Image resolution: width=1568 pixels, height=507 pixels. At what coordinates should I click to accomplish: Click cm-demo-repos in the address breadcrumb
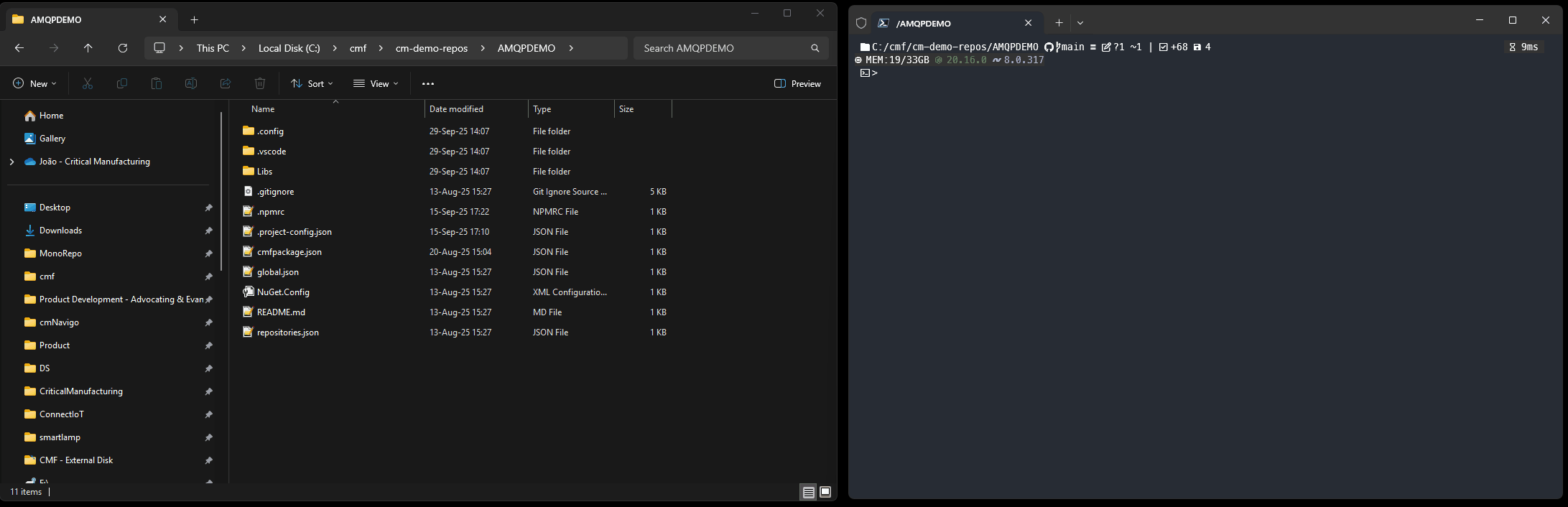click(431, 48)
